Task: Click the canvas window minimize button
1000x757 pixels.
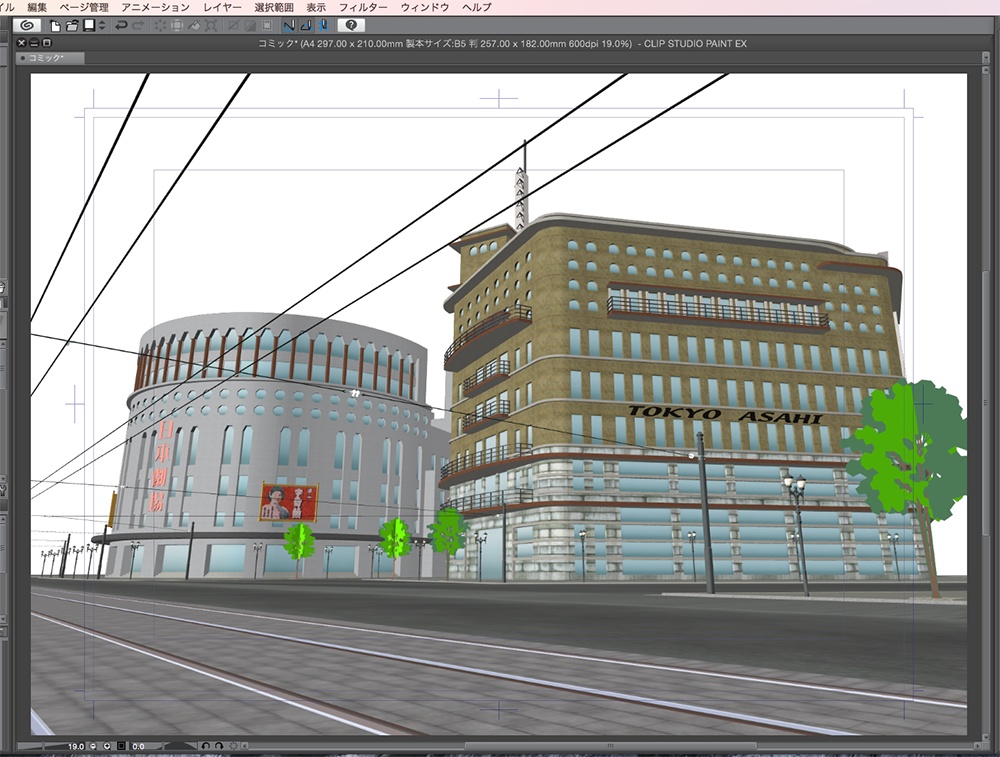Action: [x=34, y=43]
